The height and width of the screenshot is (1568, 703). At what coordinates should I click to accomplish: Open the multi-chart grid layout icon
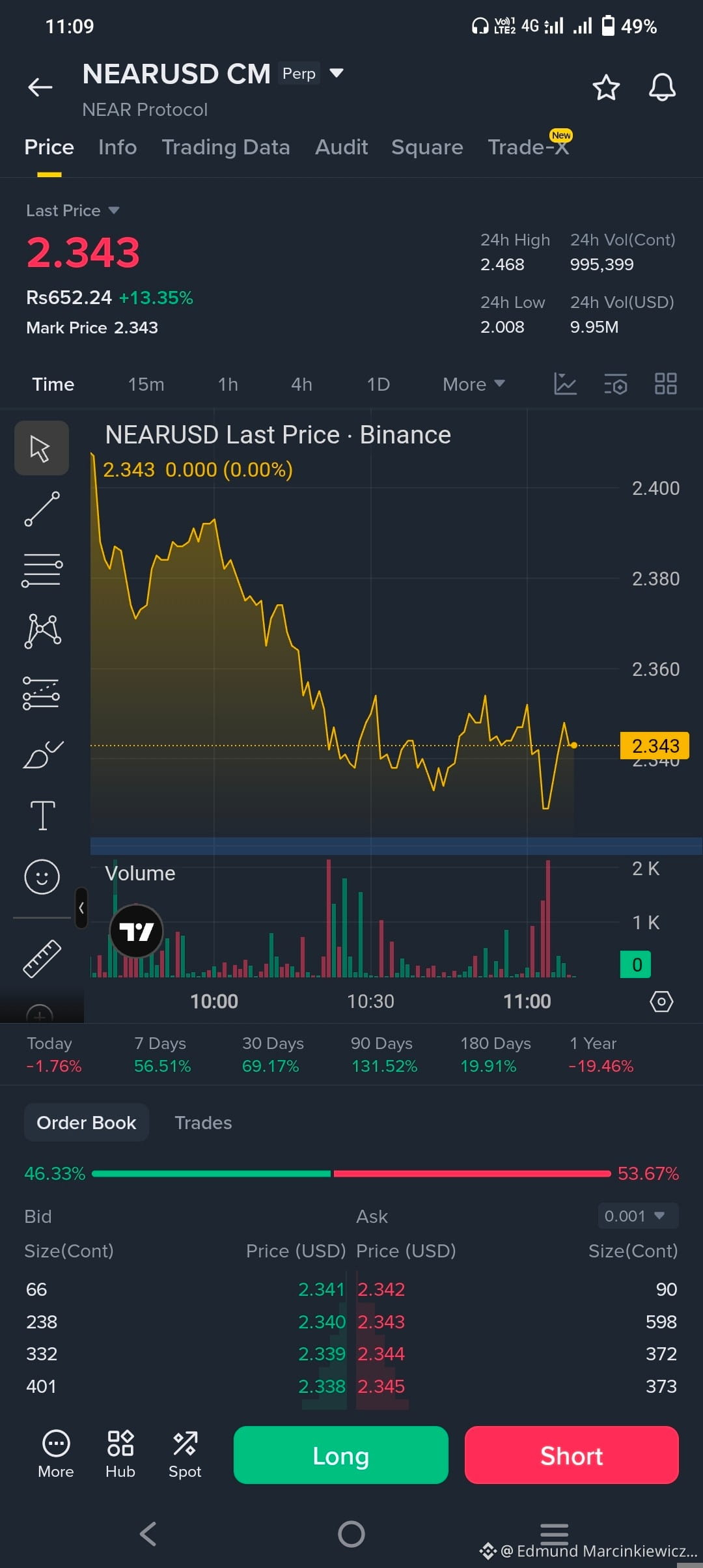point(665,384)
